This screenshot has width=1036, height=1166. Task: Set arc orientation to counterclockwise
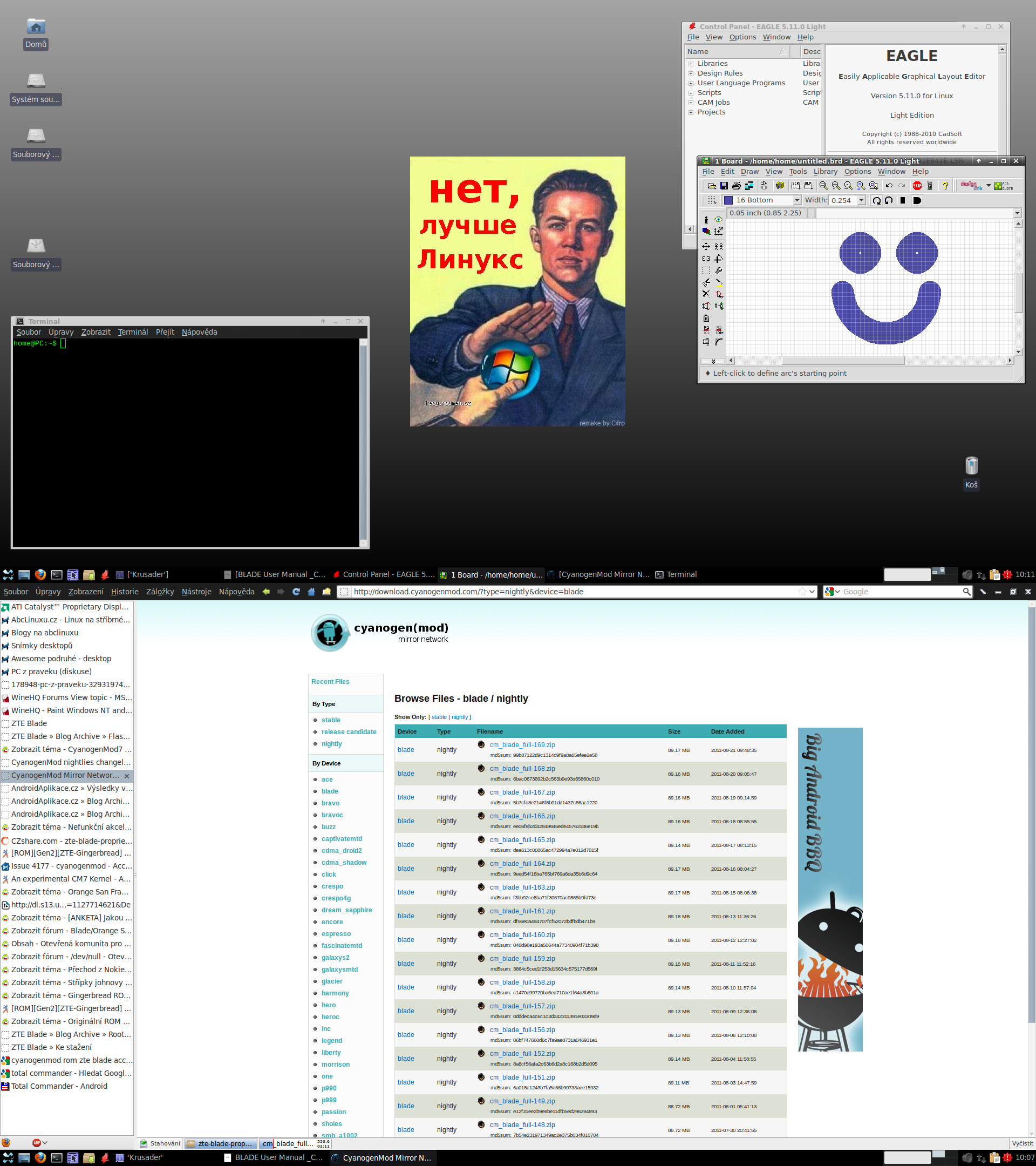[889, 200]
